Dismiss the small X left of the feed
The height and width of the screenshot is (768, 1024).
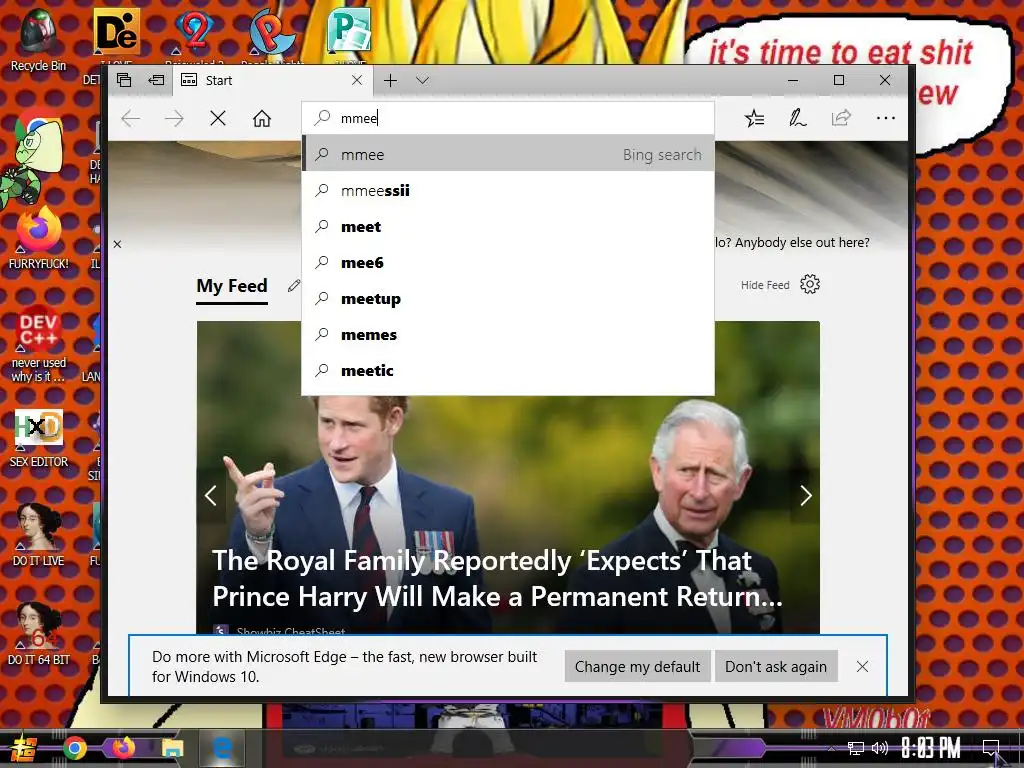(118, 244)
